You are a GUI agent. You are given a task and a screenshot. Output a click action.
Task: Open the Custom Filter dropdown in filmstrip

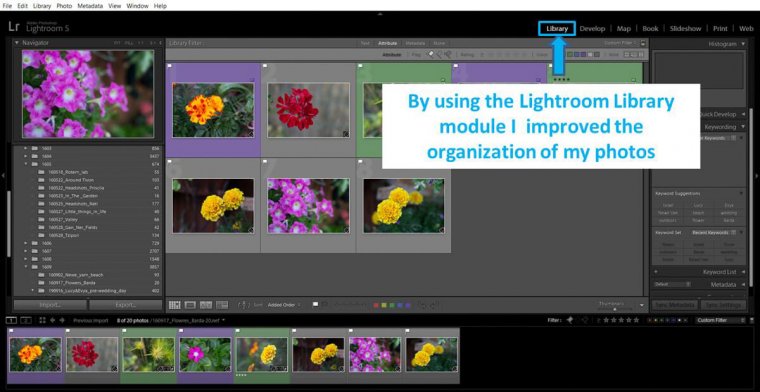coord(720,320)
